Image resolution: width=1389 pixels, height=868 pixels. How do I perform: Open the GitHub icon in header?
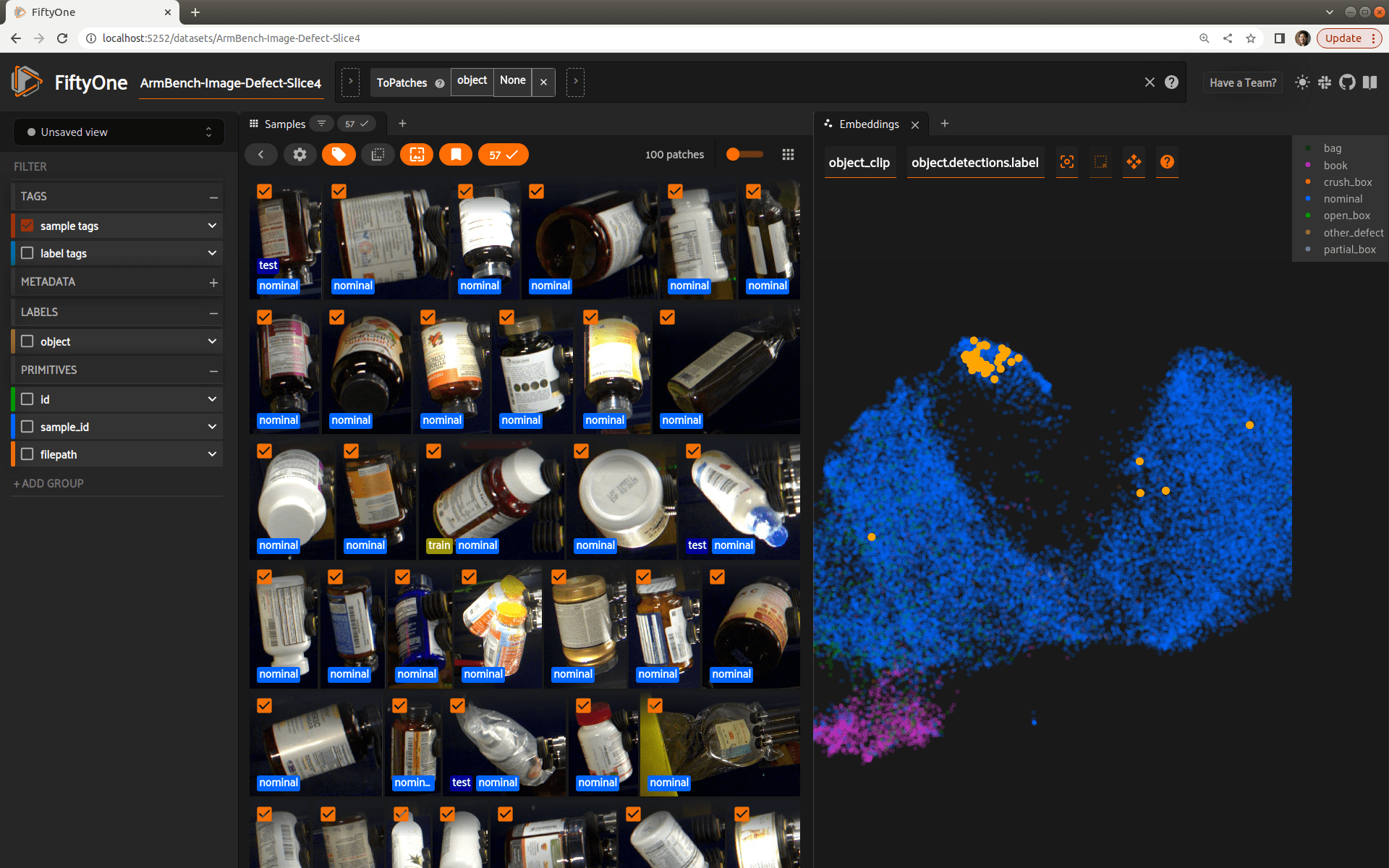tap(1347, 82)
